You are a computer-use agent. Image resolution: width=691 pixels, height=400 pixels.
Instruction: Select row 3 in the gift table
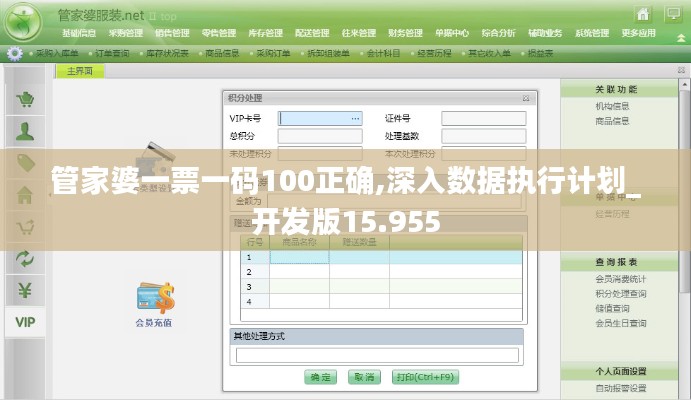382,287
